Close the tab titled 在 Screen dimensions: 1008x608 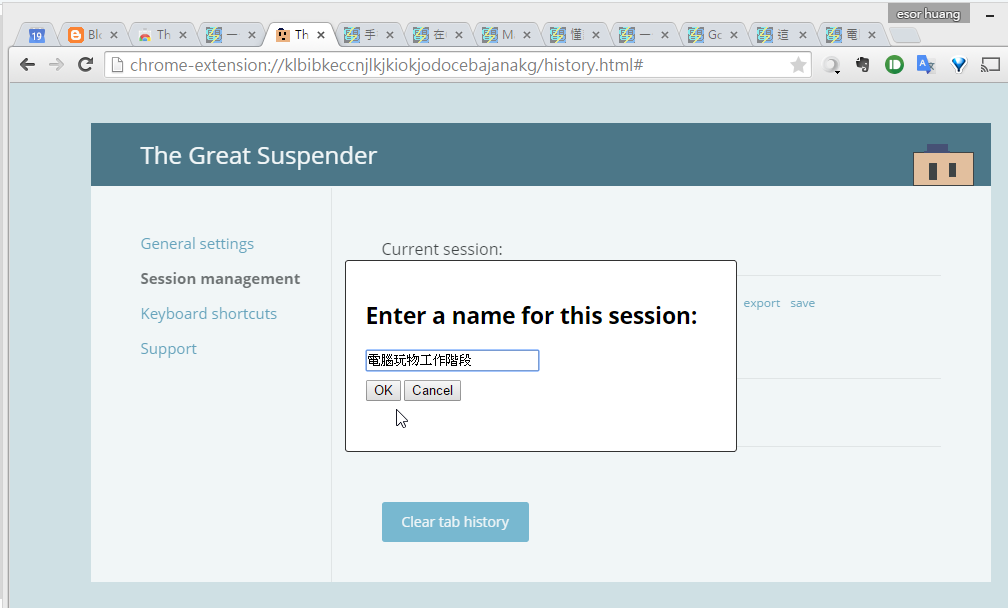(458, 35)
